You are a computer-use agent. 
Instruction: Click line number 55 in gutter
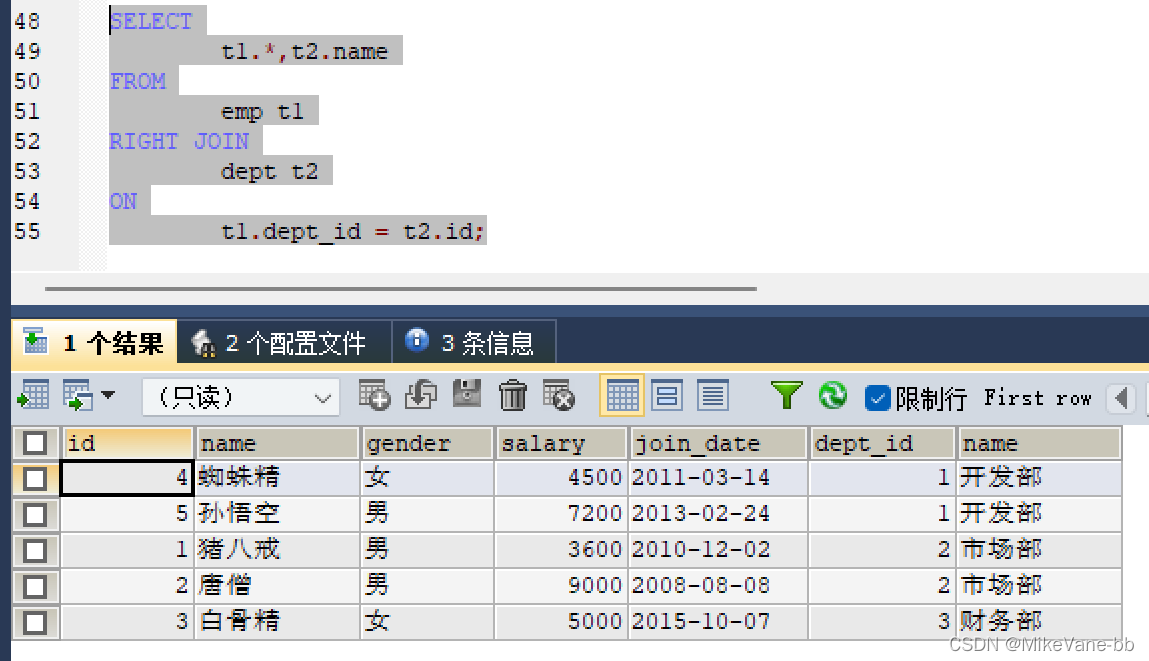[27, 232]
